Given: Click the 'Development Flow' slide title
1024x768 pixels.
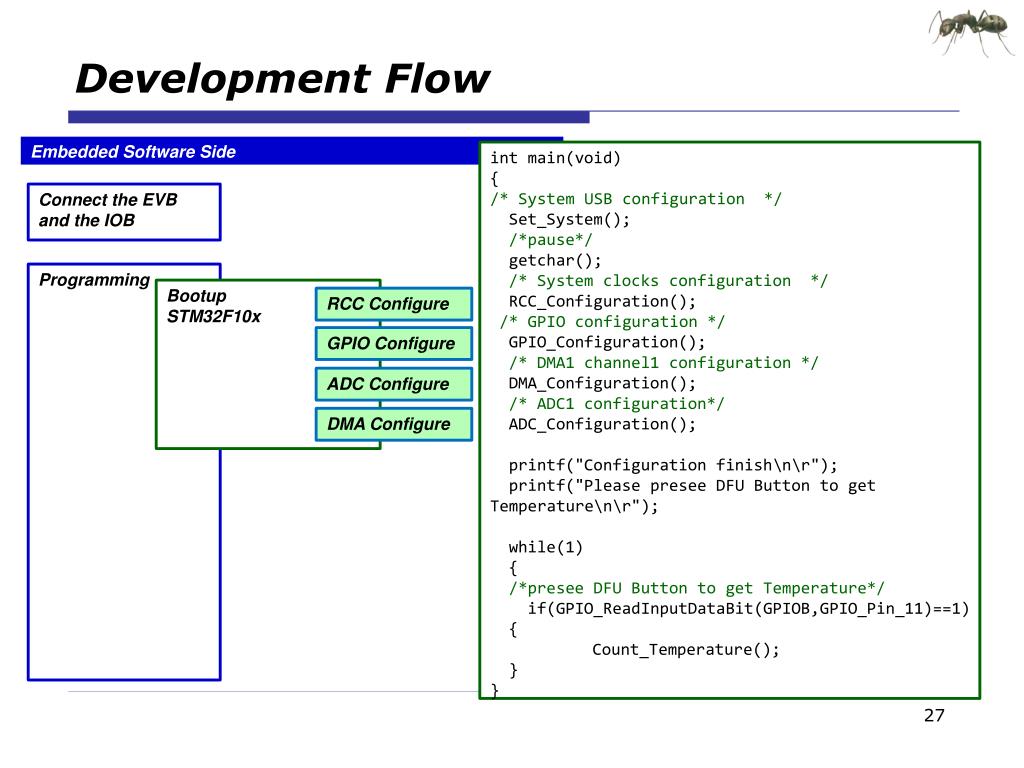Looking at the screenshot, I should click(x=282, y=78).
